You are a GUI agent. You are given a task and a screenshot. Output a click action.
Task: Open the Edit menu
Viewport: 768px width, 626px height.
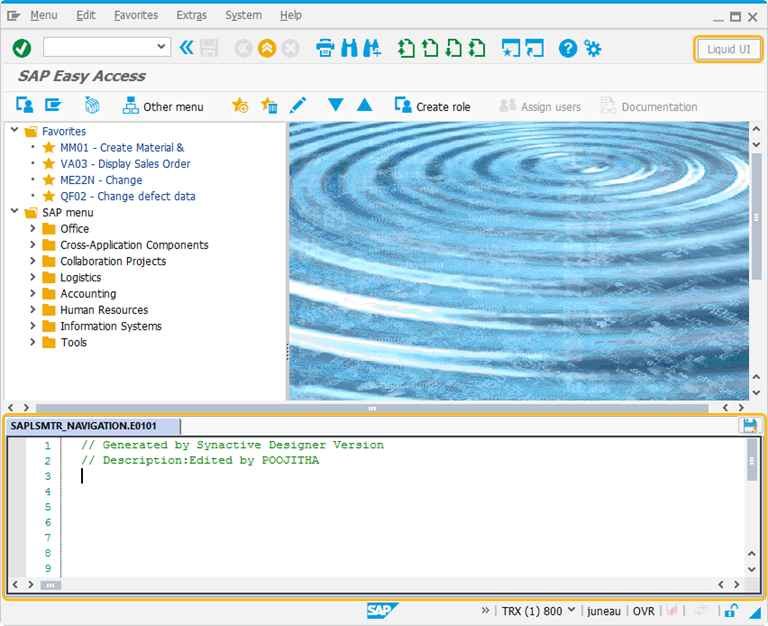point(86,15)
